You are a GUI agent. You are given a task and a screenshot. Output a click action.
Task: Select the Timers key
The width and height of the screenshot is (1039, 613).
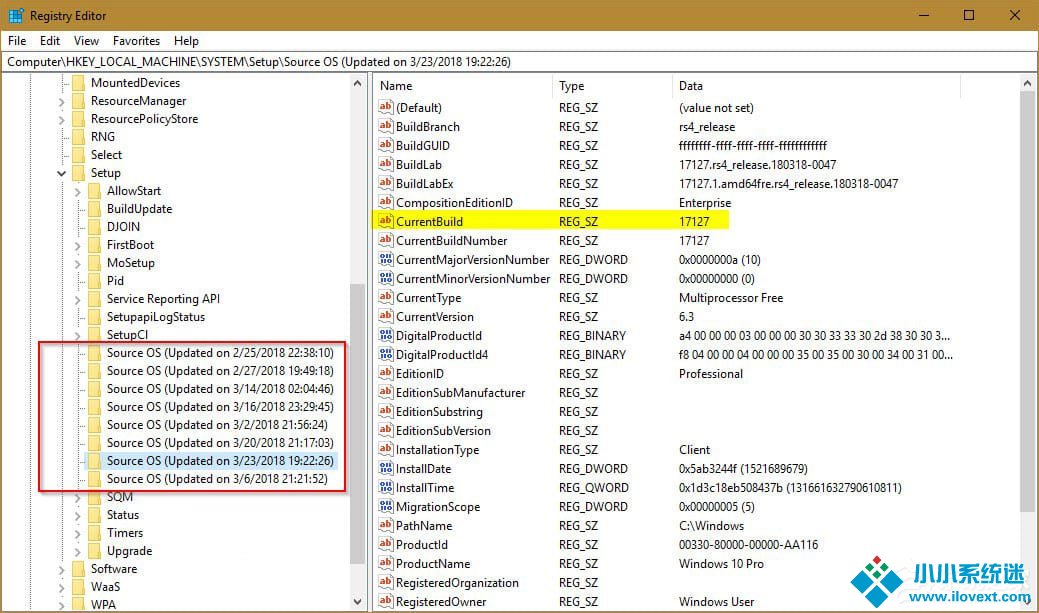[125, 533]
